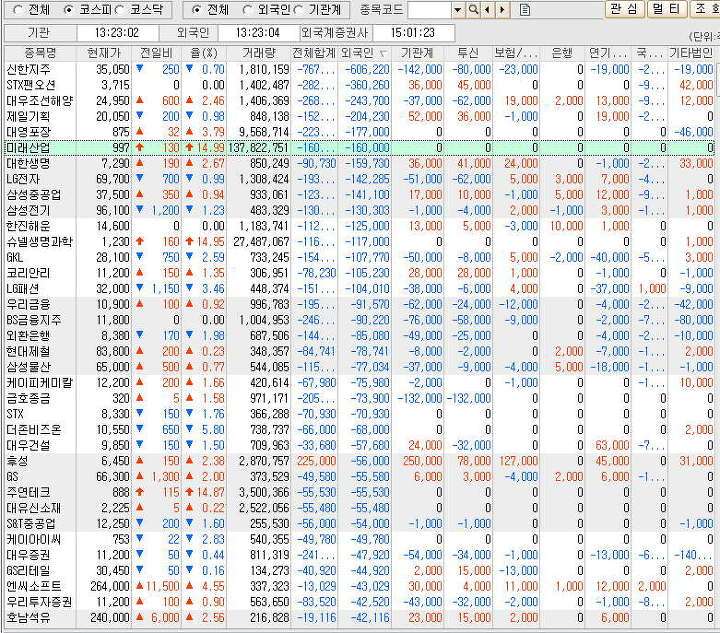
Task: Select the 코스닥 market radio button
Action: [119, 10]
